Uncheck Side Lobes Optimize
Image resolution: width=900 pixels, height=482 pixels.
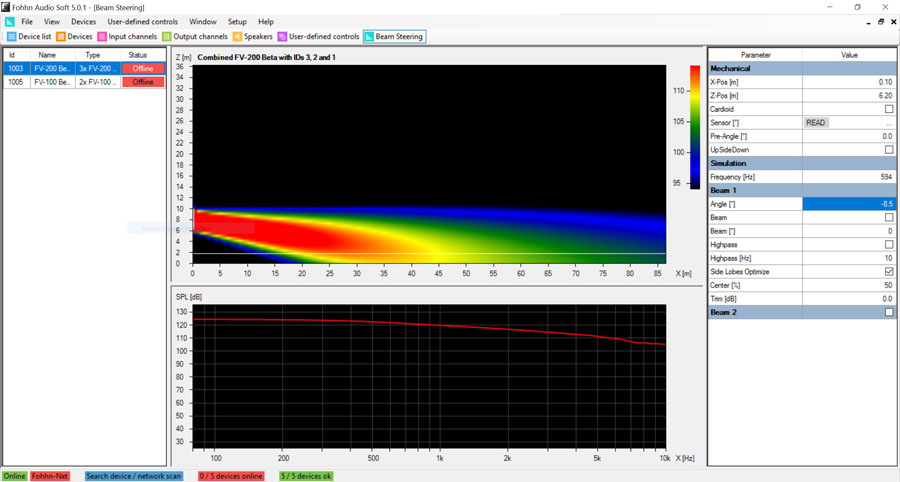(x=889, y=271)
